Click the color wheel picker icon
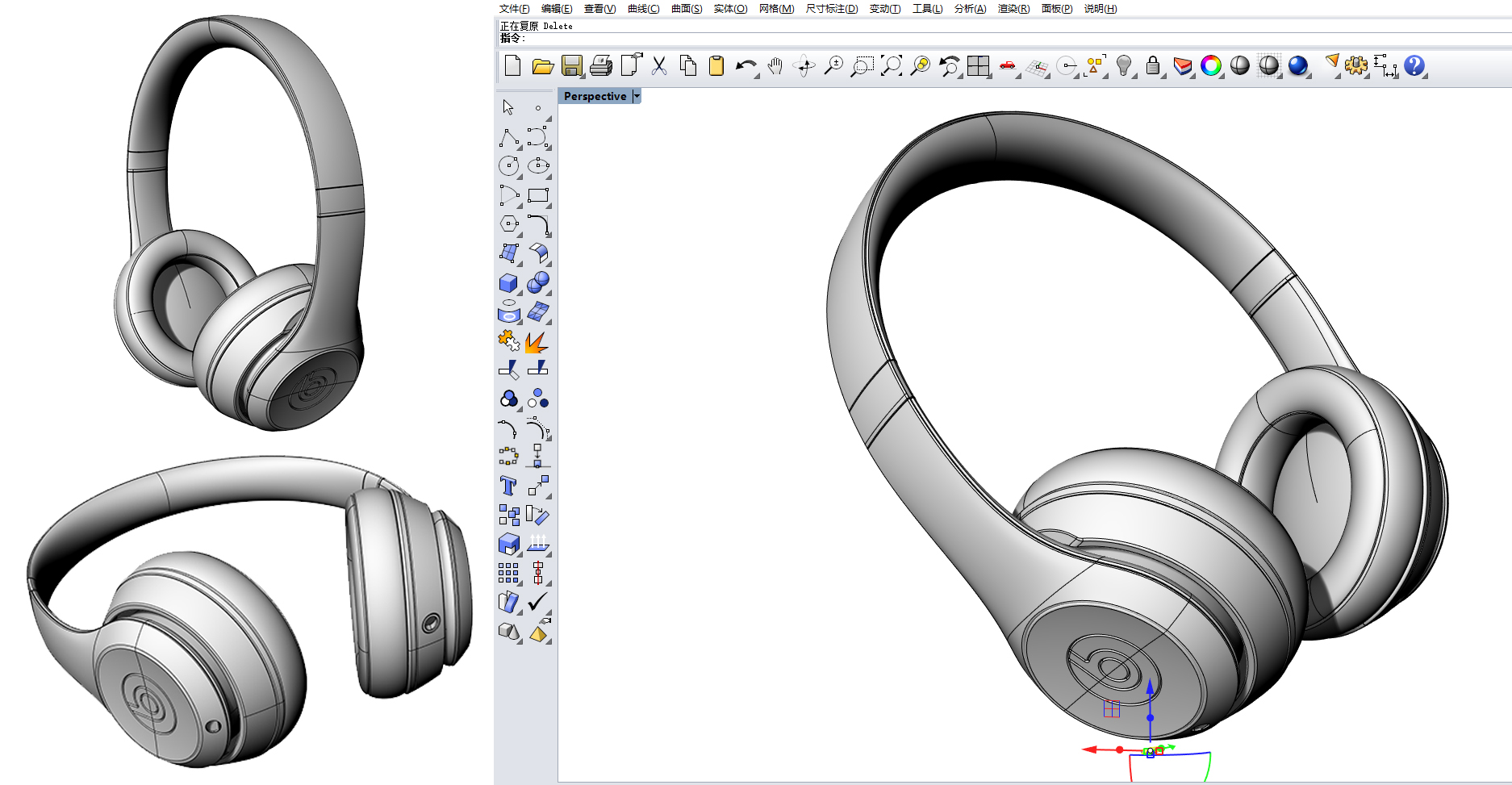Viewport: 1512px width, 785px height. click(x=1210, y=67)
